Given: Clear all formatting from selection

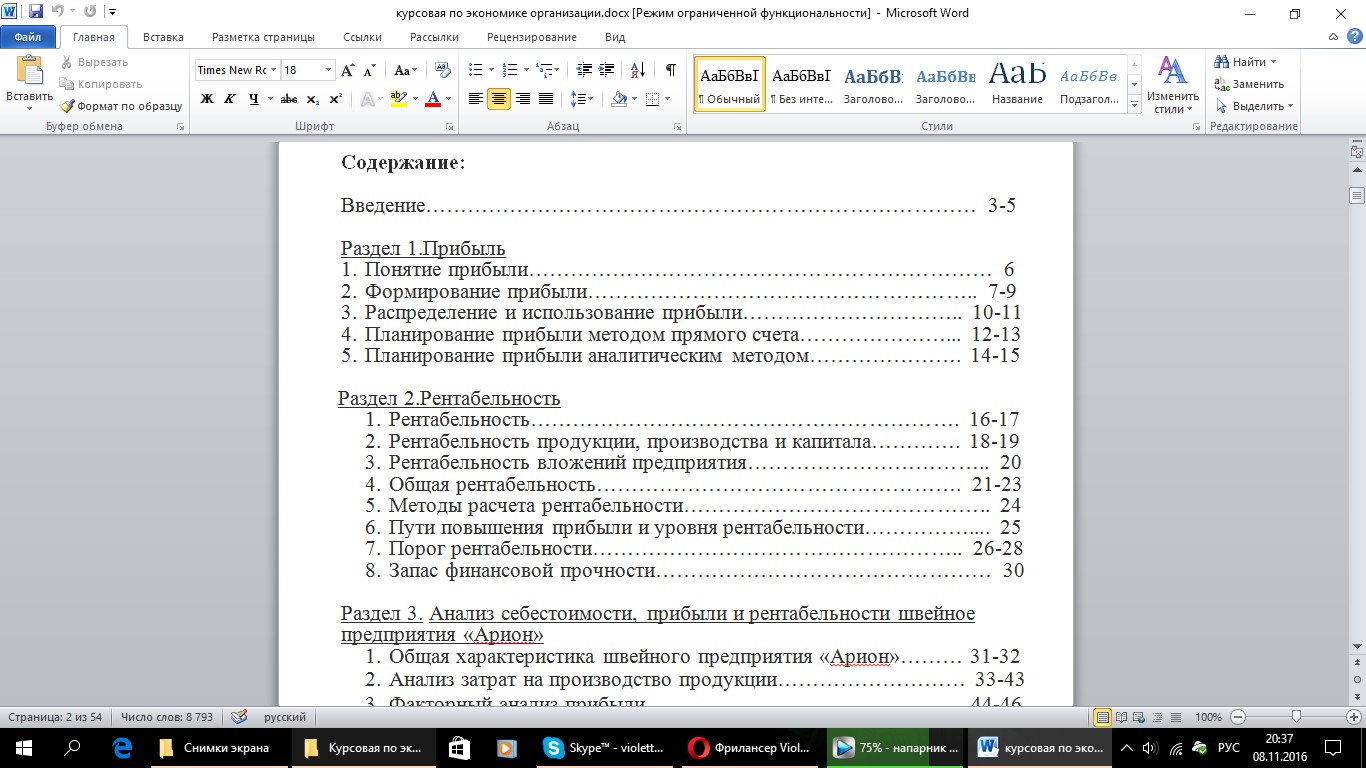Looking at the screenshot, I should pos(442,70).
